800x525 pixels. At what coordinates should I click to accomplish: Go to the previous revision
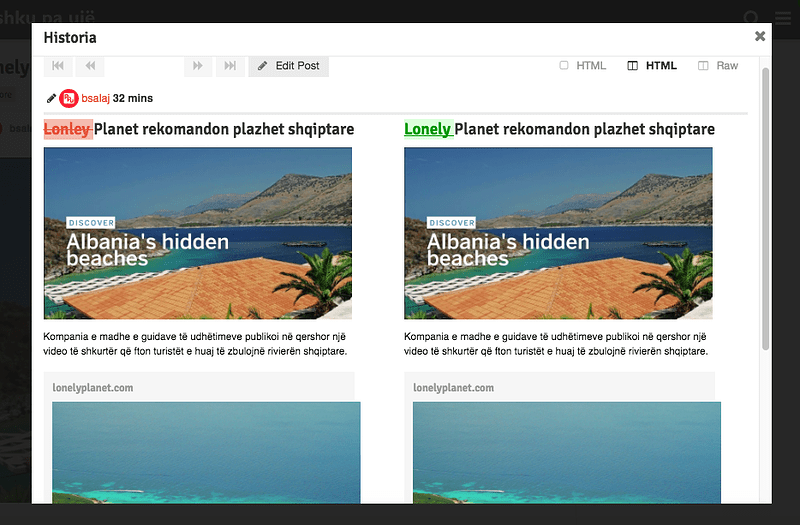90,66
